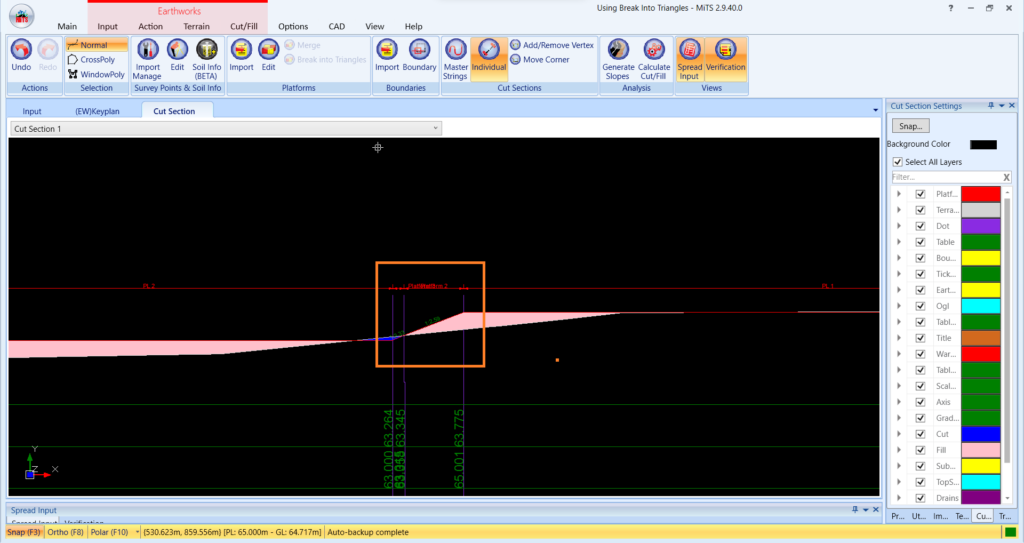
Task: Close the Spread Input panel
Action: point(876,510)
